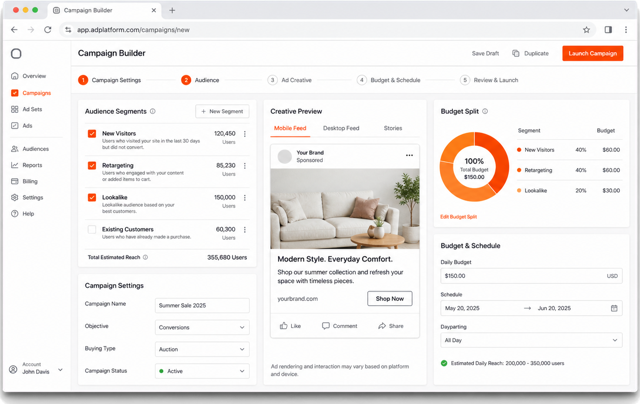Click the Campaigns sidebar icon

coord(15,93)
